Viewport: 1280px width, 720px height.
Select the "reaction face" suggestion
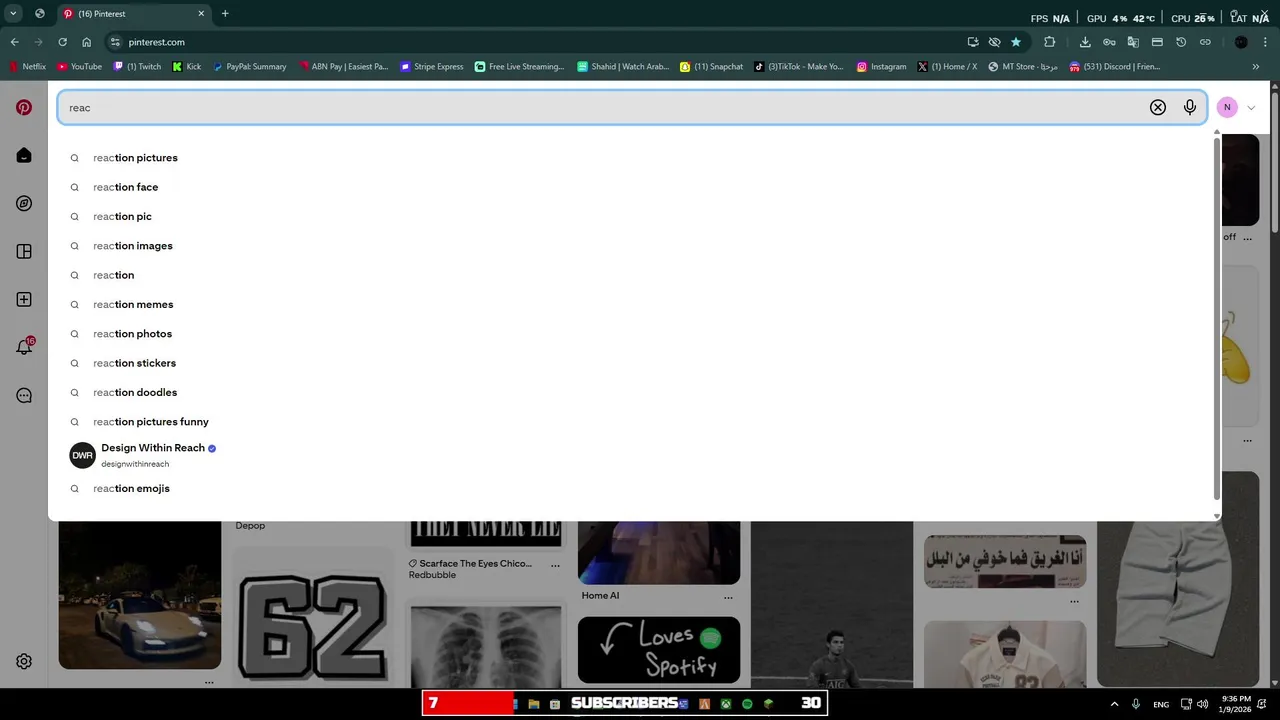125,187
